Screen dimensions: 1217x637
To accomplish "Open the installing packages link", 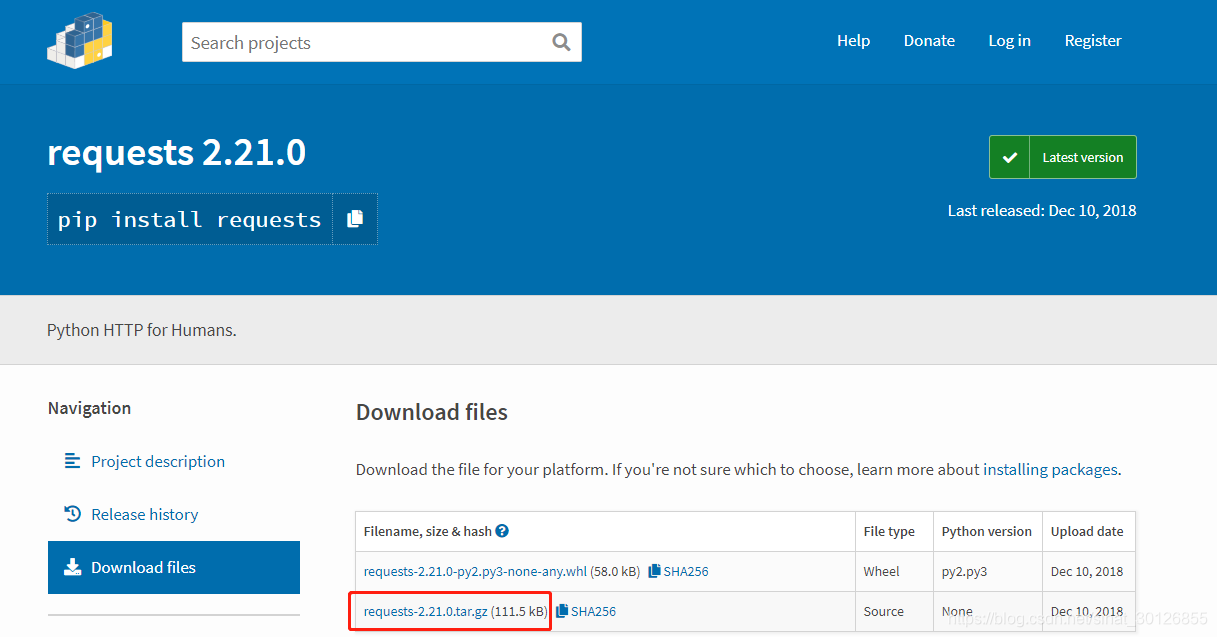I will coord(1050,469).
